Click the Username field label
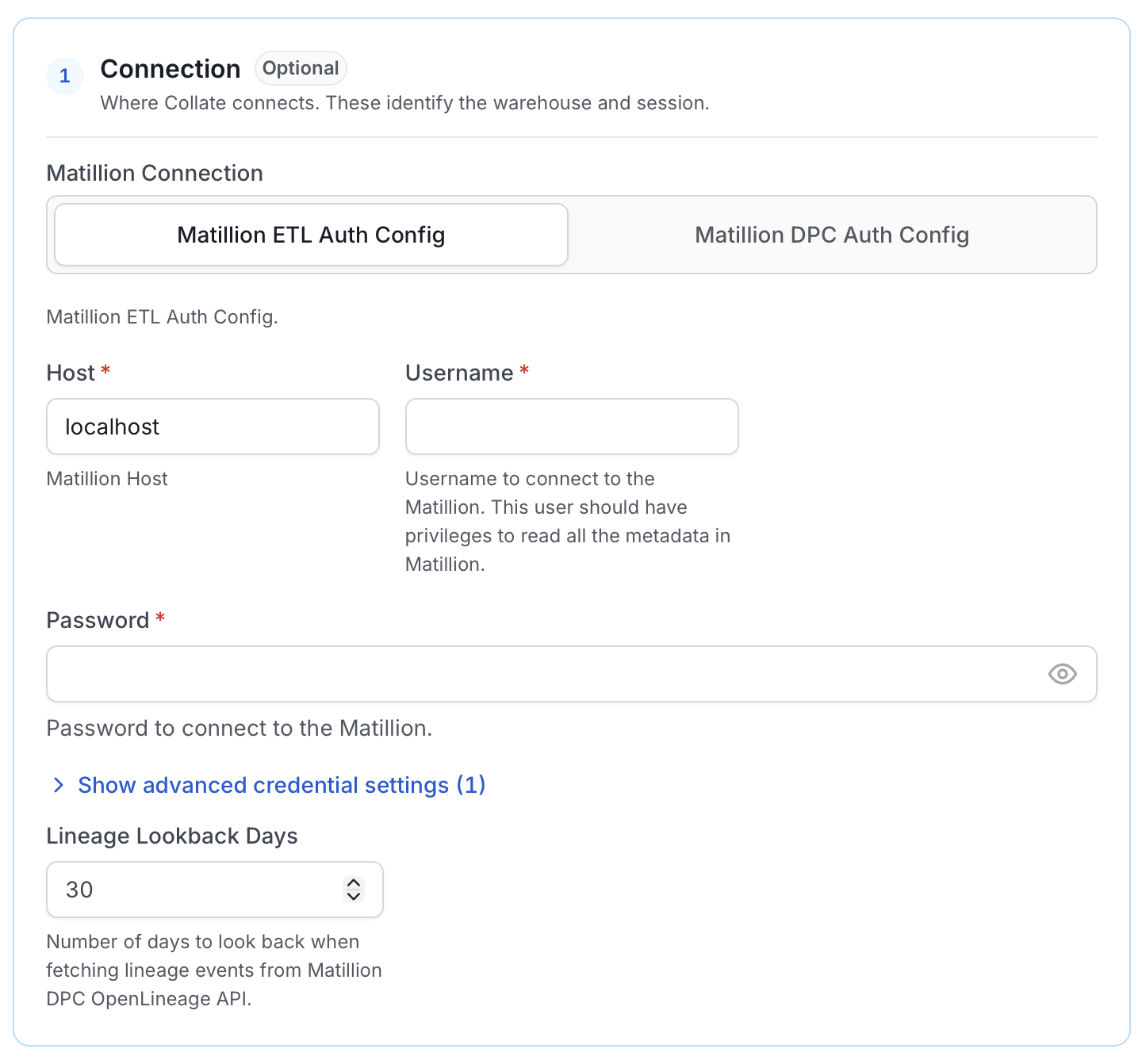 coord(459,373)
